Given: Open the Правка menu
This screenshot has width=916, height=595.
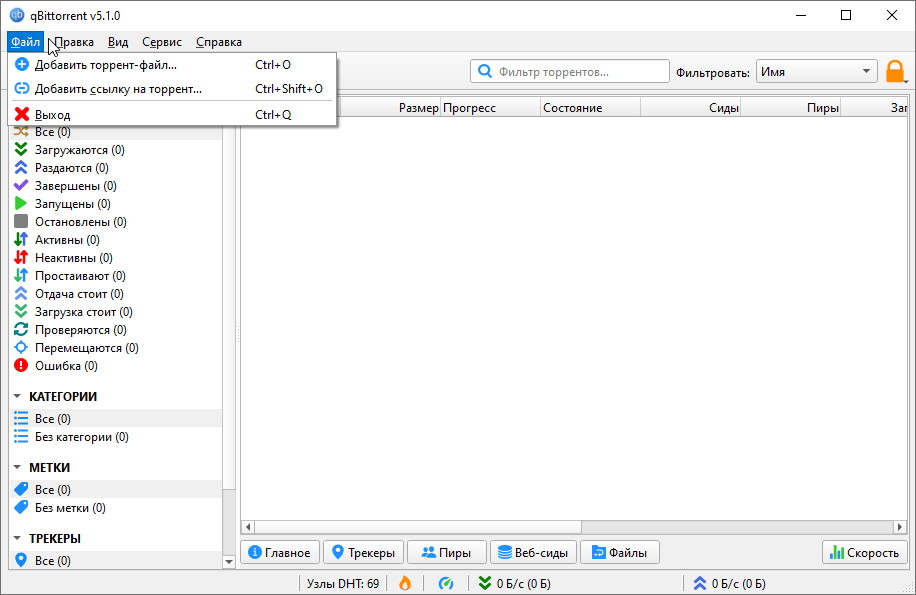Looking at the screenshot, I should coord(74,42).
